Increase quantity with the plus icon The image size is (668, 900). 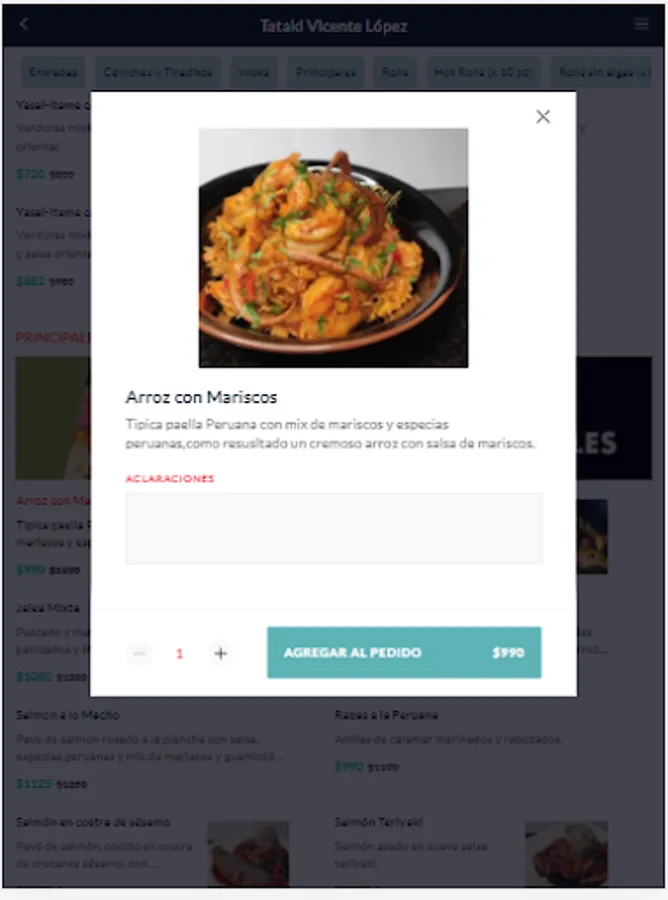tap(220, 653)
